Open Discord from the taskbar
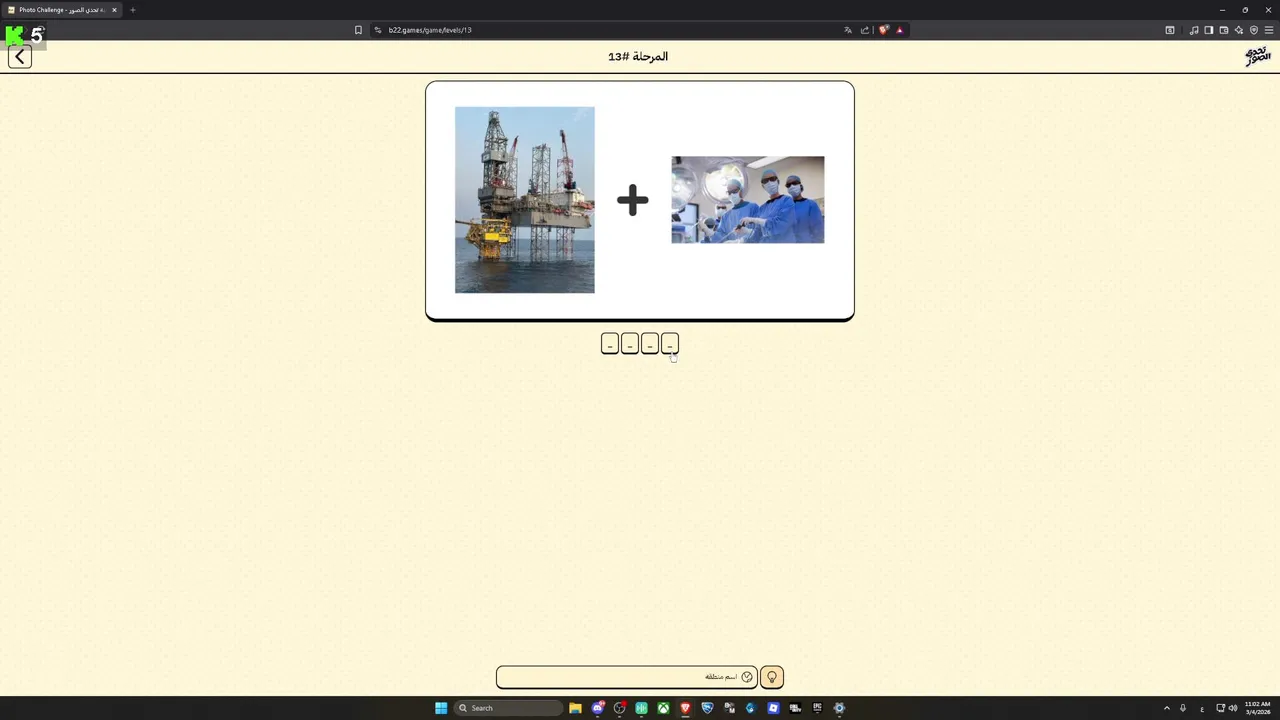Screen dimensions: 1280x720 (x=598, y=708)
